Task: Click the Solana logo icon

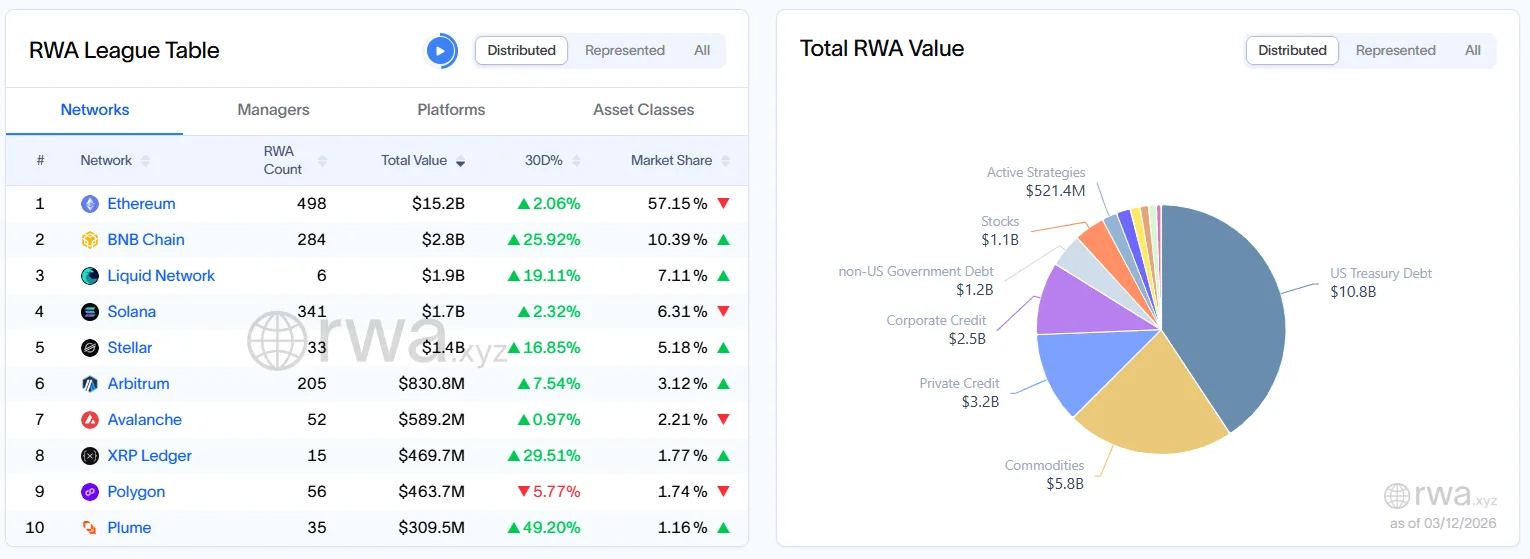Action: click(x=90, y=312)
